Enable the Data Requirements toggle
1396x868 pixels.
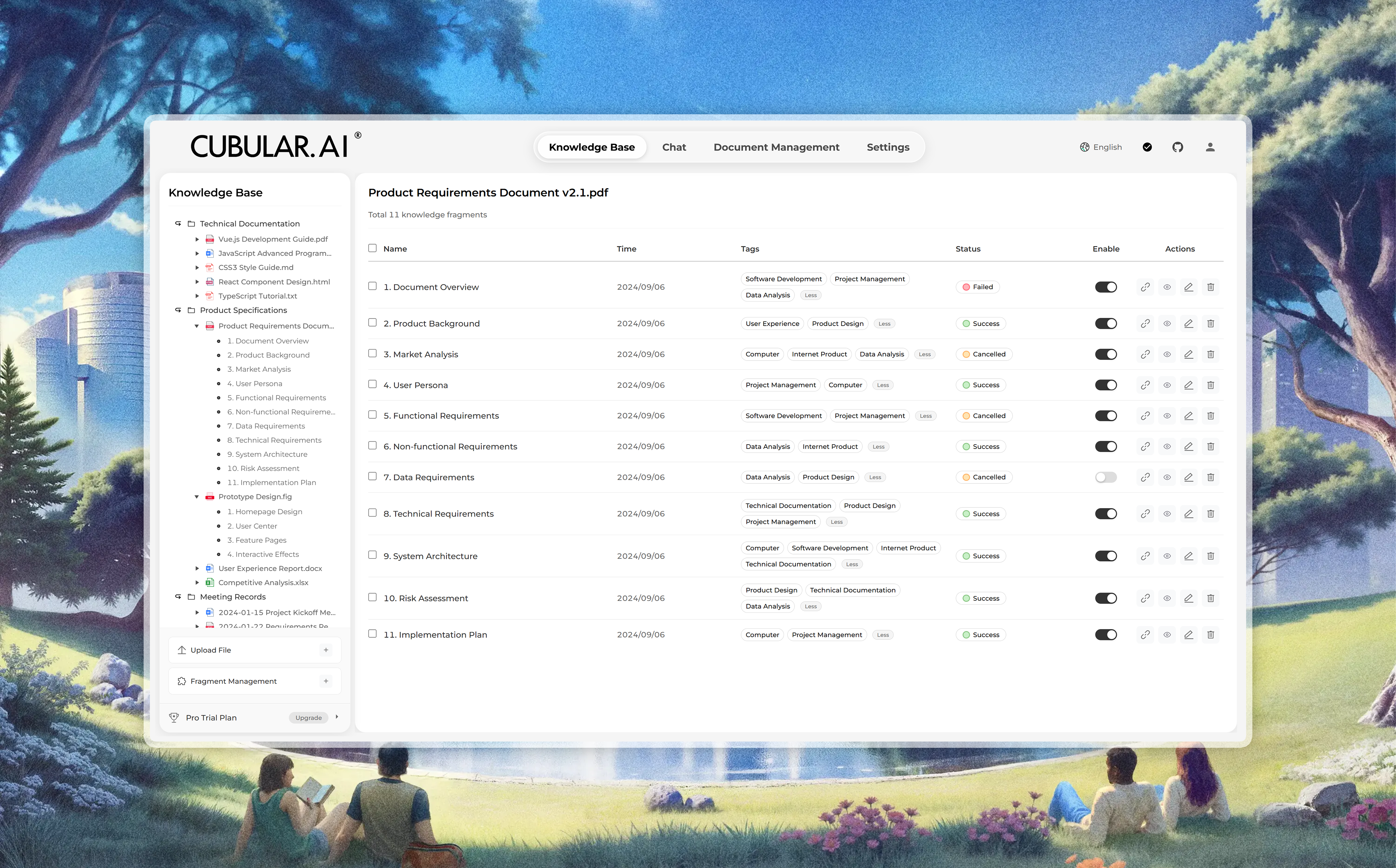click(x=1105, y=477)
